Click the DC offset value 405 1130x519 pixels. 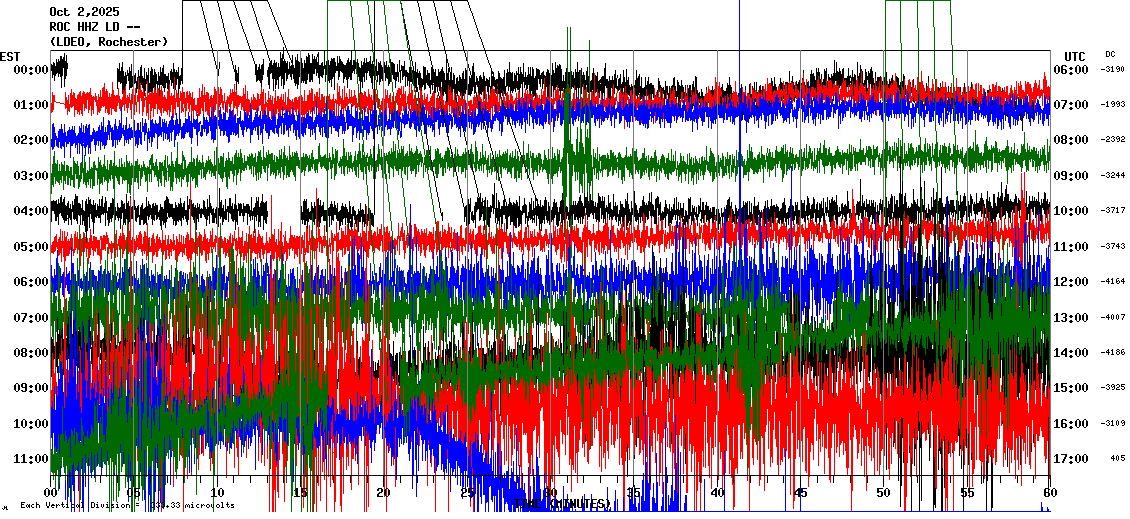(x=1117, y=459)
